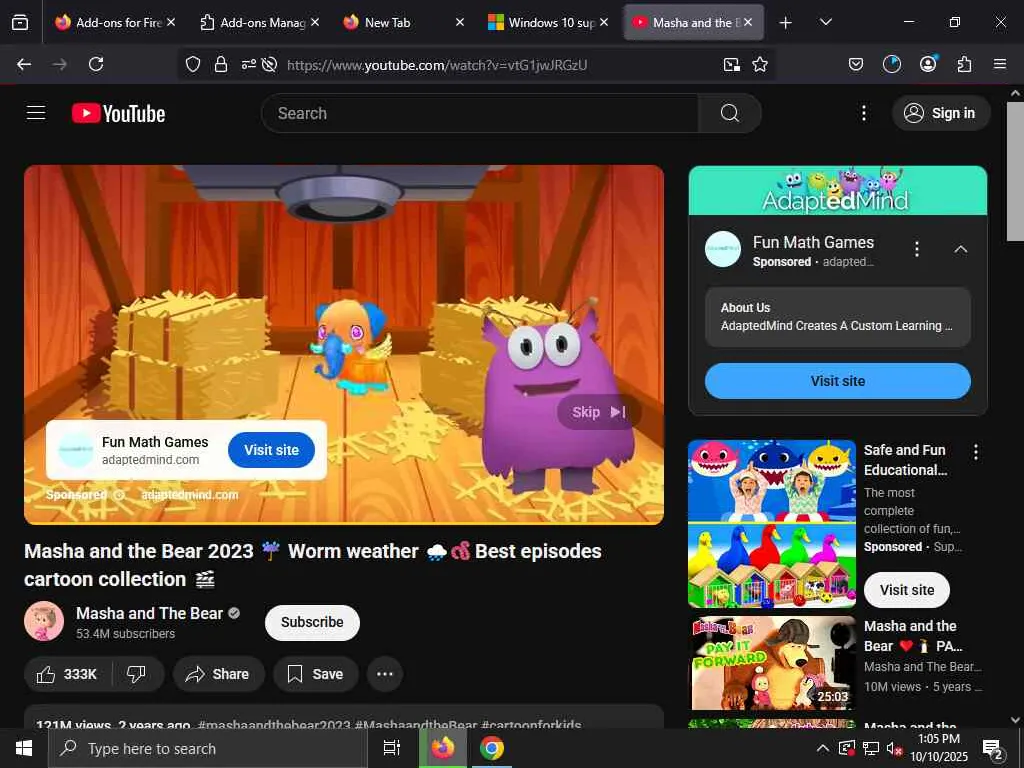Collapse the Fun Math Games ad panel
This screenshot has width=1024, height=768.
tap(961, 249)
